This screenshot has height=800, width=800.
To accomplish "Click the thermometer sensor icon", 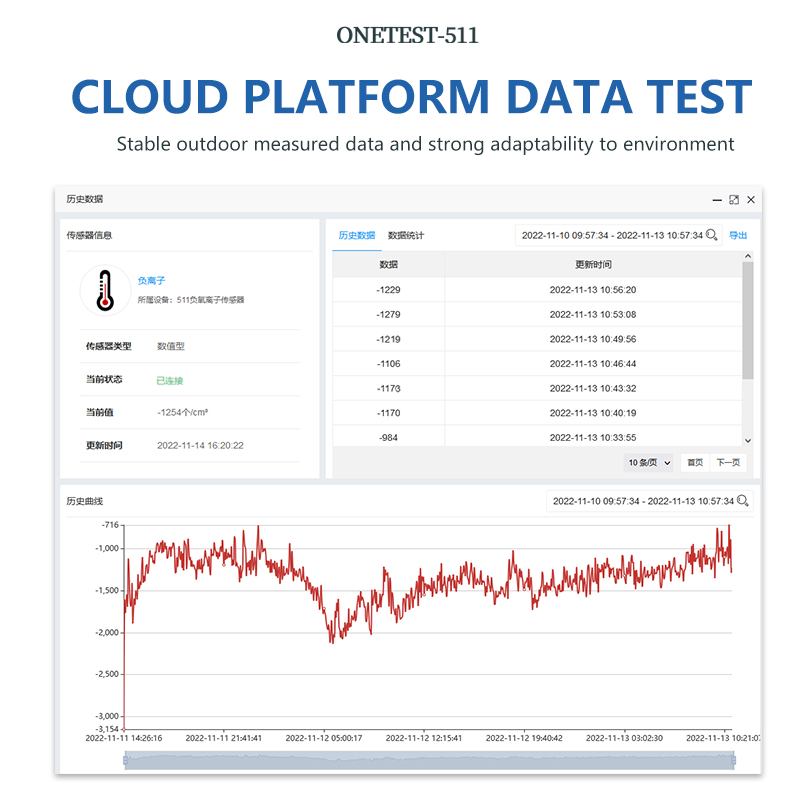I will [x=105, y=290].
